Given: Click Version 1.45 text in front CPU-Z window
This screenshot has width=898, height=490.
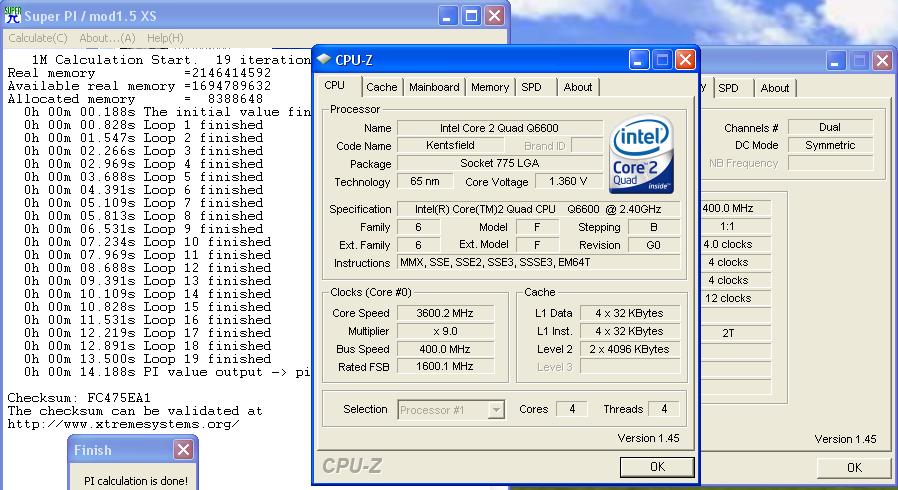Looking at the screenshot, I should (648, 438).
